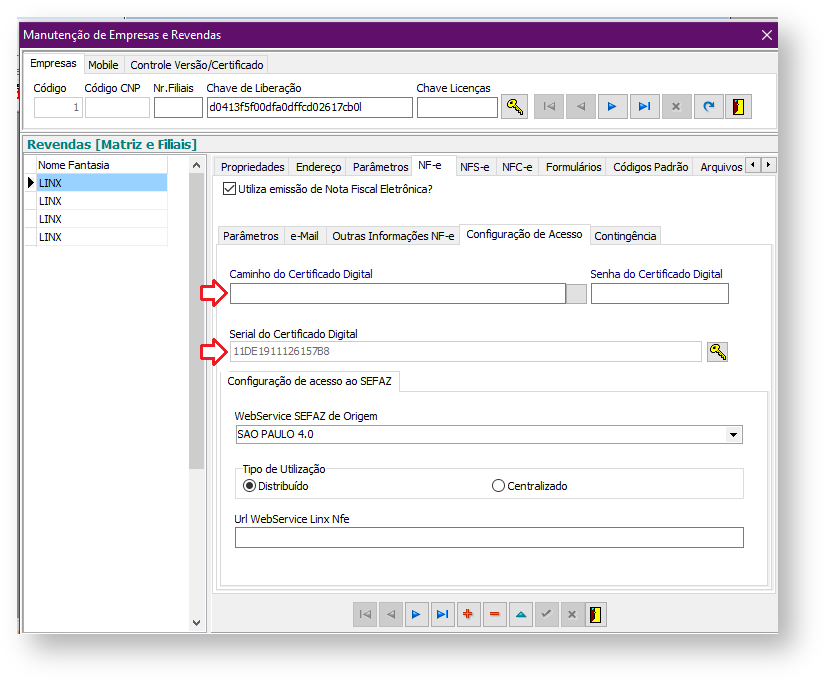Click the Chave de Liberação field
This screenshot has width=826, height=682.
click(x=309, y=107)
